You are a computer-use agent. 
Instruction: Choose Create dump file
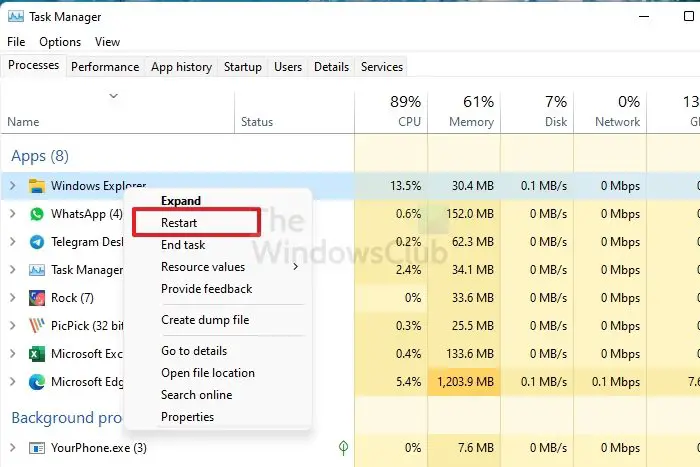point(205,320)
